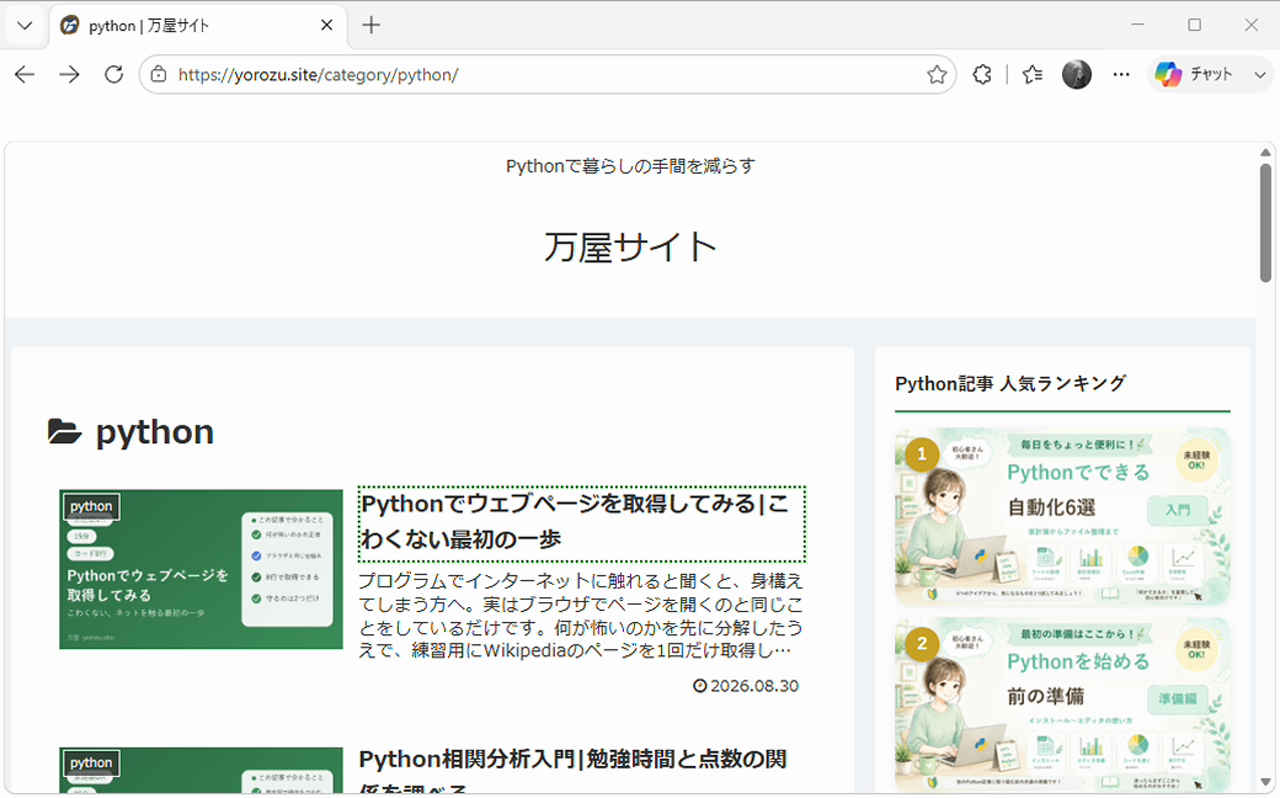The image size is (1280, 798).
Task: Click the page scroll down arrow
Action: 1266,782
